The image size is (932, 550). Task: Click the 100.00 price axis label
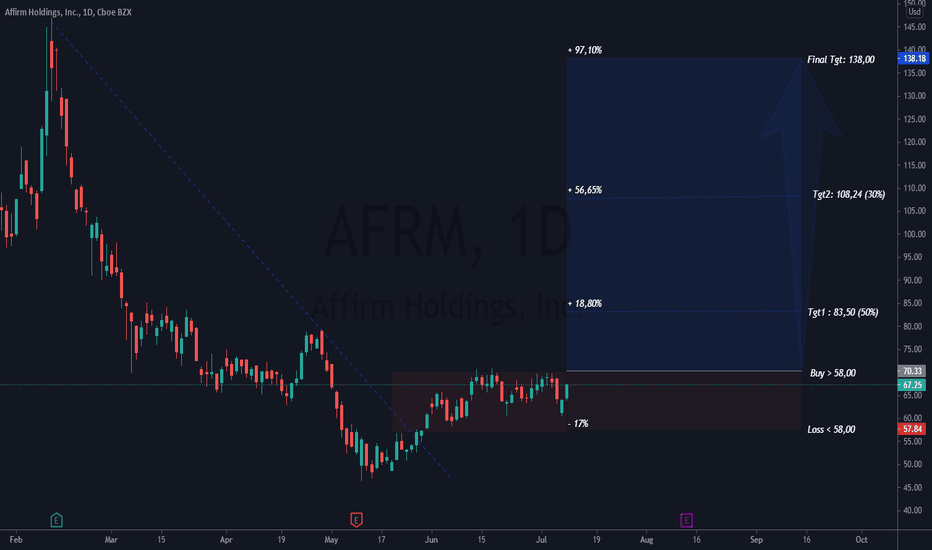[x=914, y=234]
